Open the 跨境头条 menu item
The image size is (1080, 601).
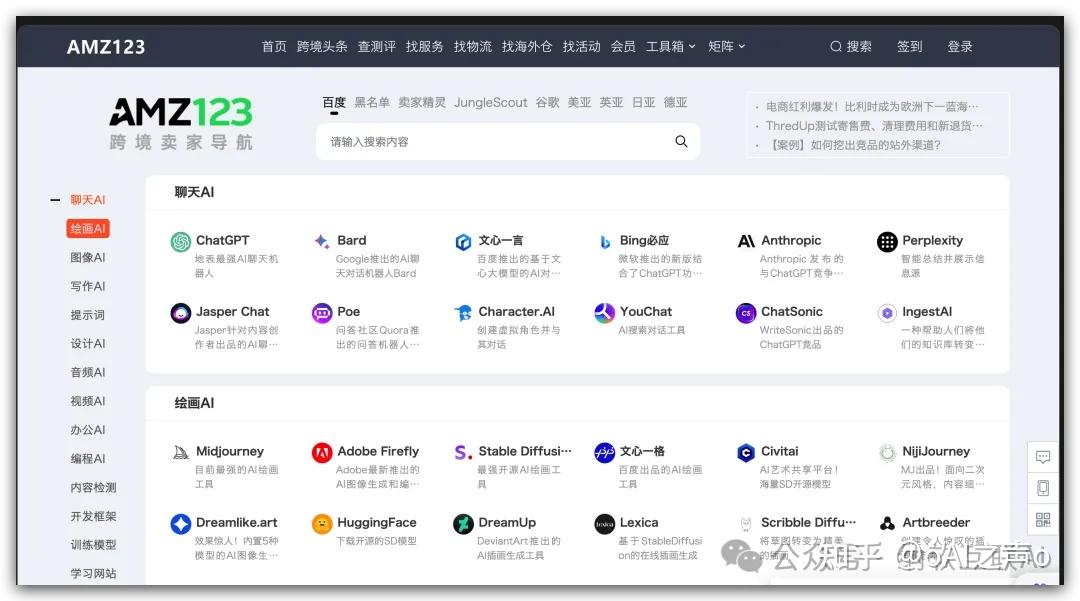[322, 46]
